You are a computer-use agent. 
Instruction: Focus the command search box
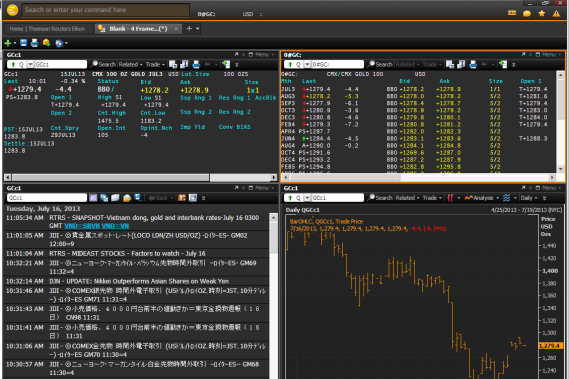(x=106, y=10)
